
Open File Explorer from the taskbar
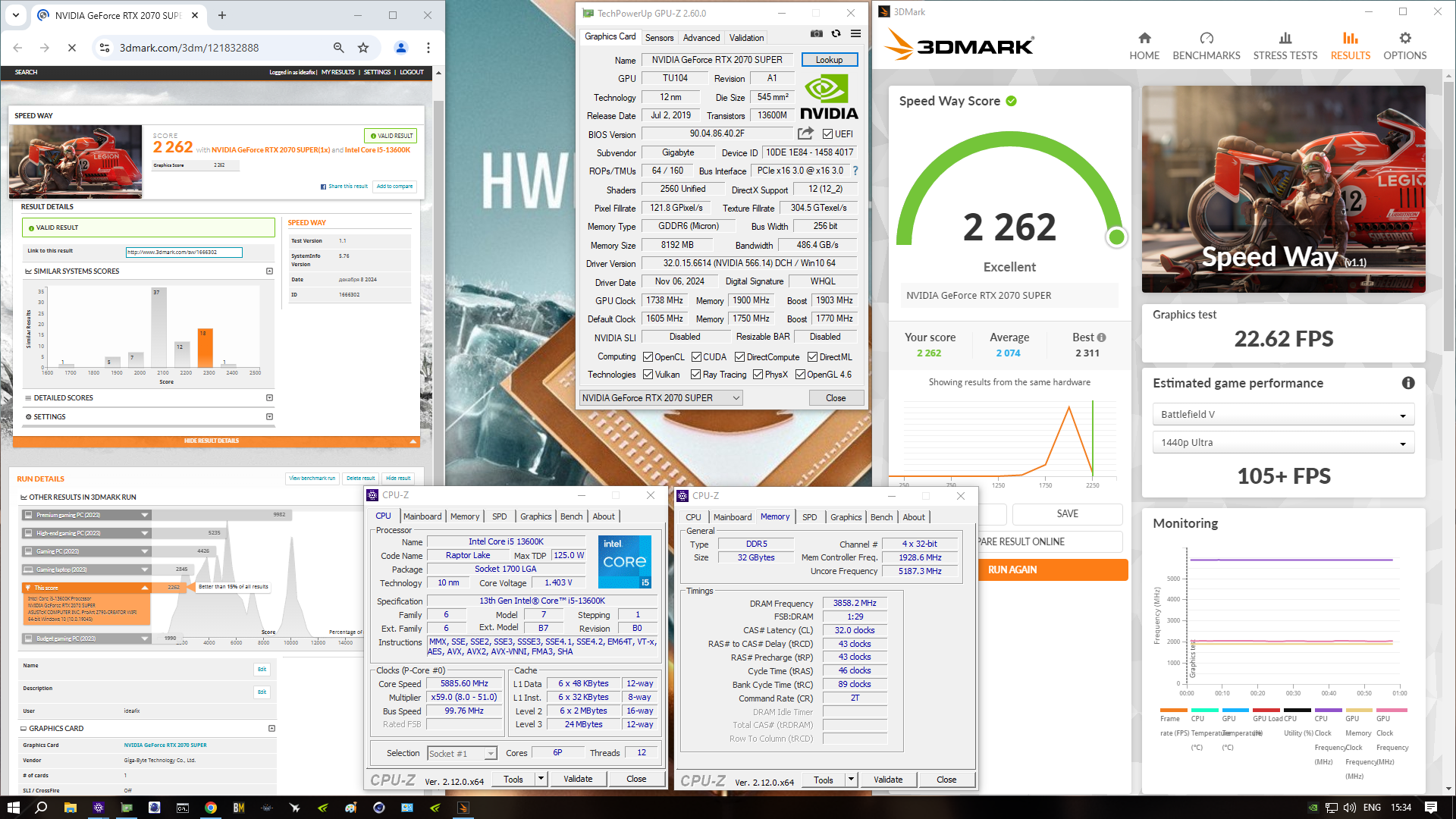pos(70,808)
